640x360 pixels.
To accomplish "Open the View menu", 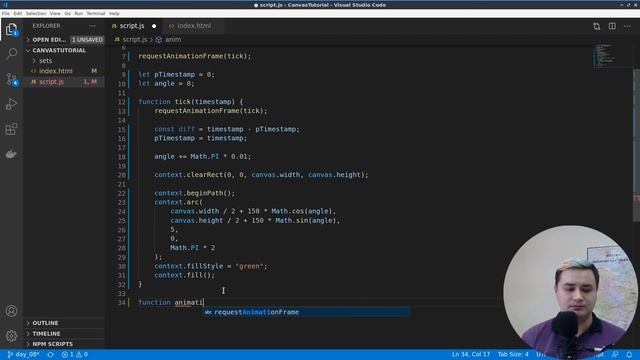I will [x=55, y=13].
